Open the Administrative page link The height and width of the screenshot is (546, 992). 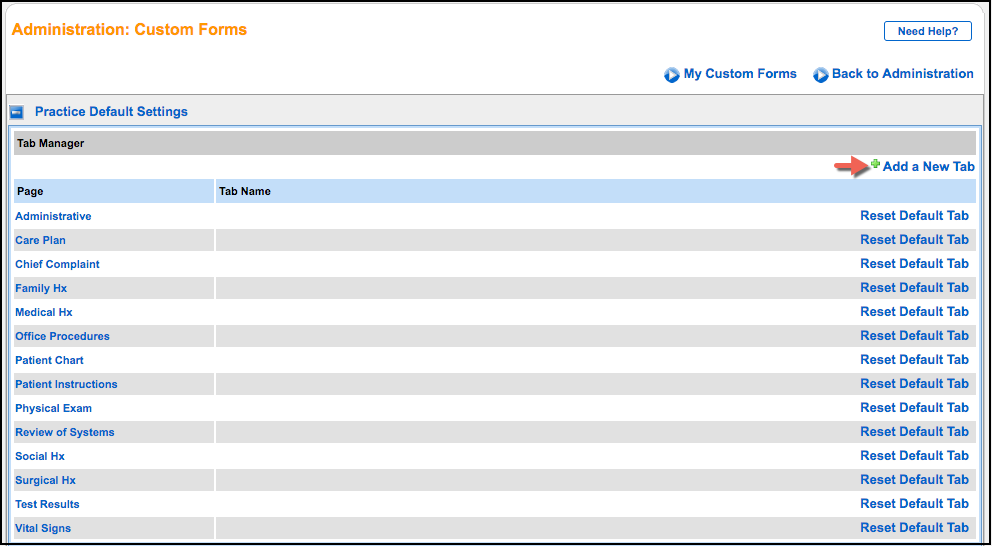(53, 216)
